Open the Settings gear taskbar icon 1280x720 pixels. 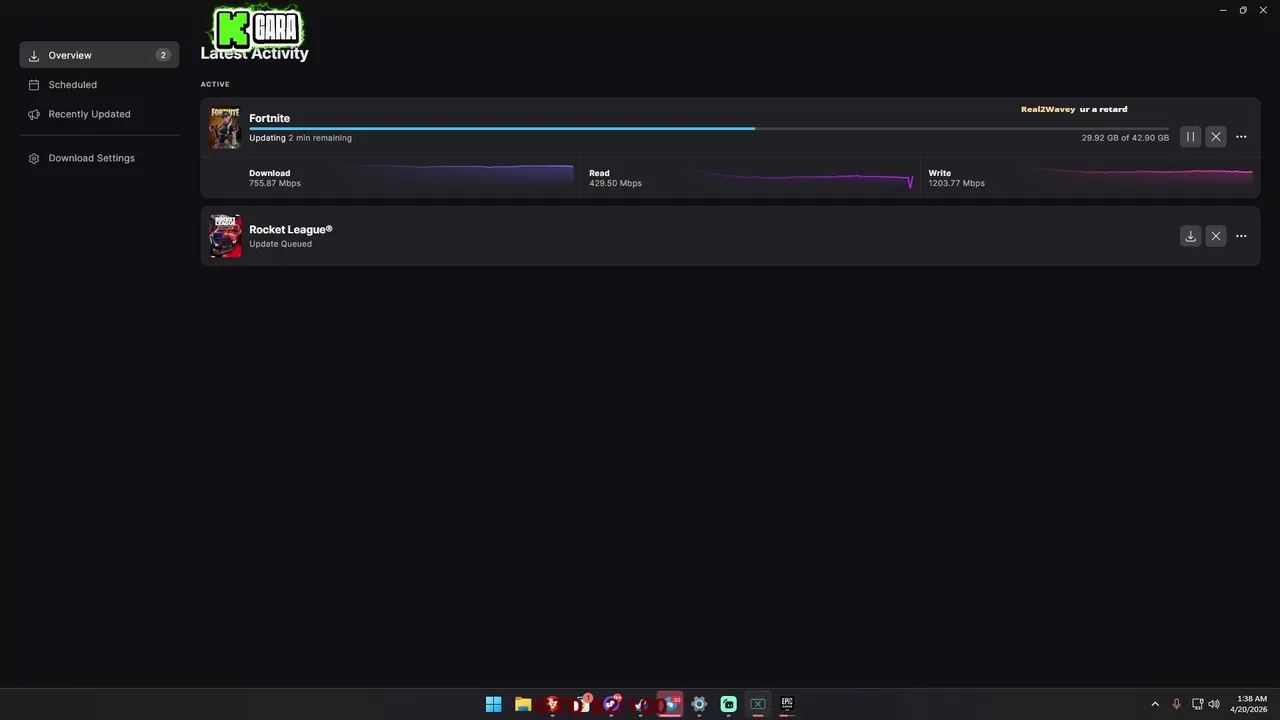pos(699,704)
